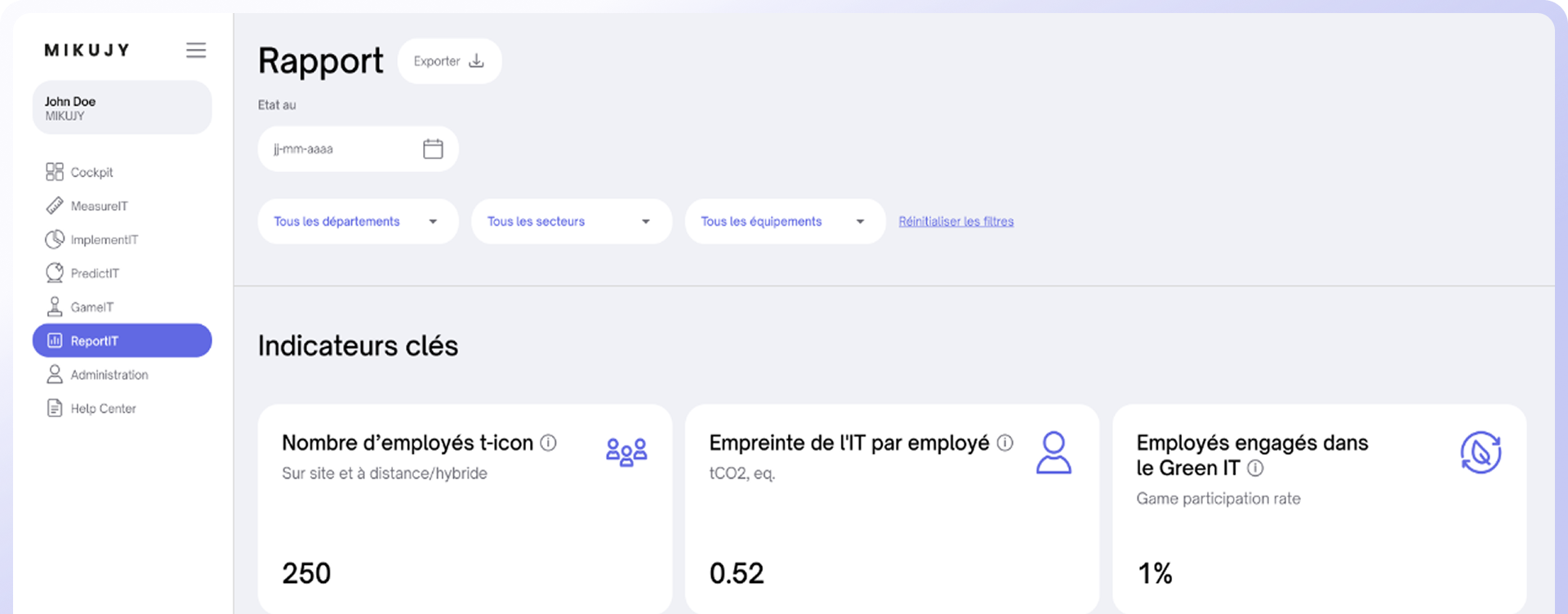Click info icon next to Green IT
This screenshot has height=614, width=1568.
[x=1255, y=468]
